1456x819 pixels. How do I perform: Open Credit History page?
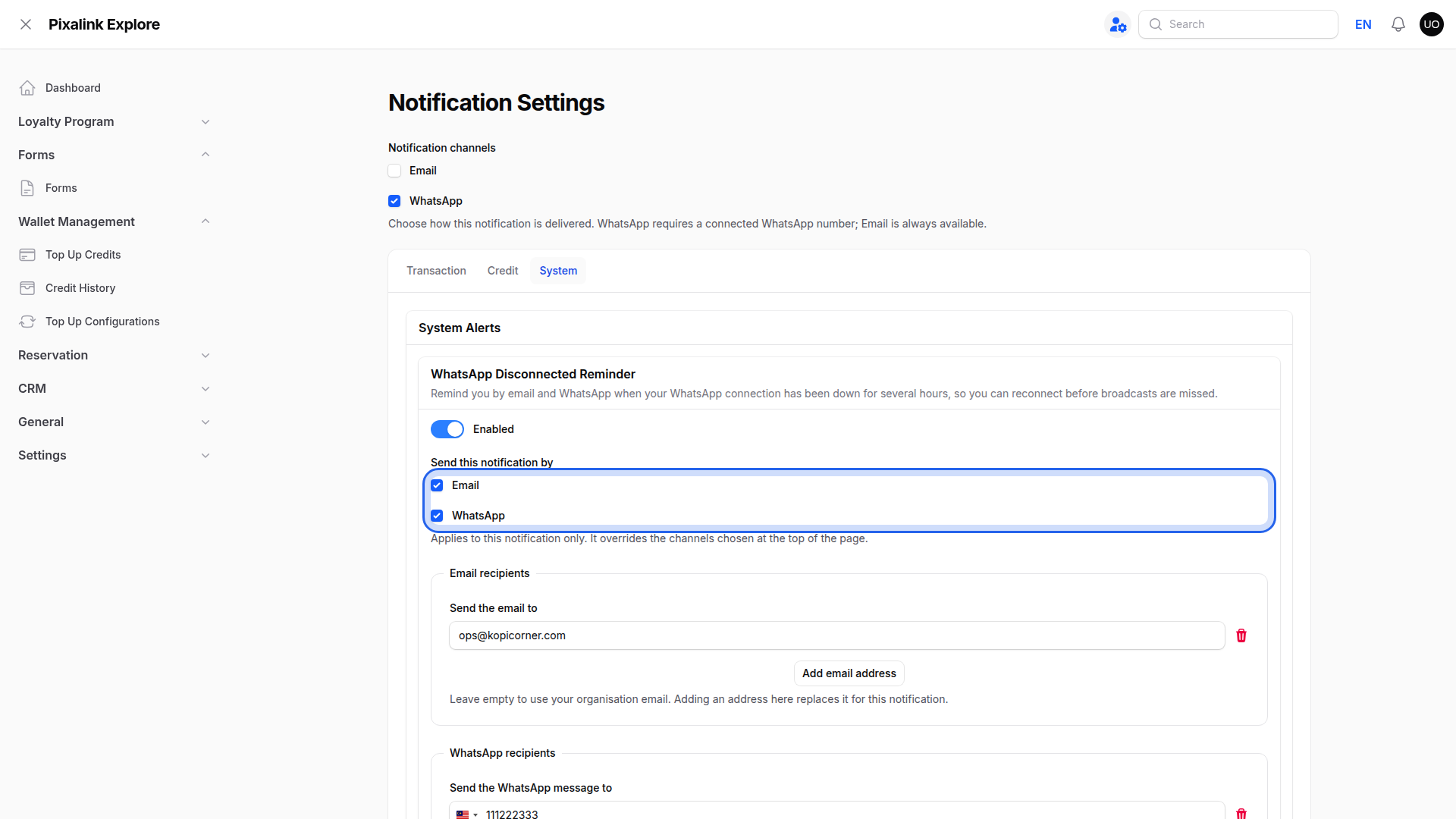[80, 288]
